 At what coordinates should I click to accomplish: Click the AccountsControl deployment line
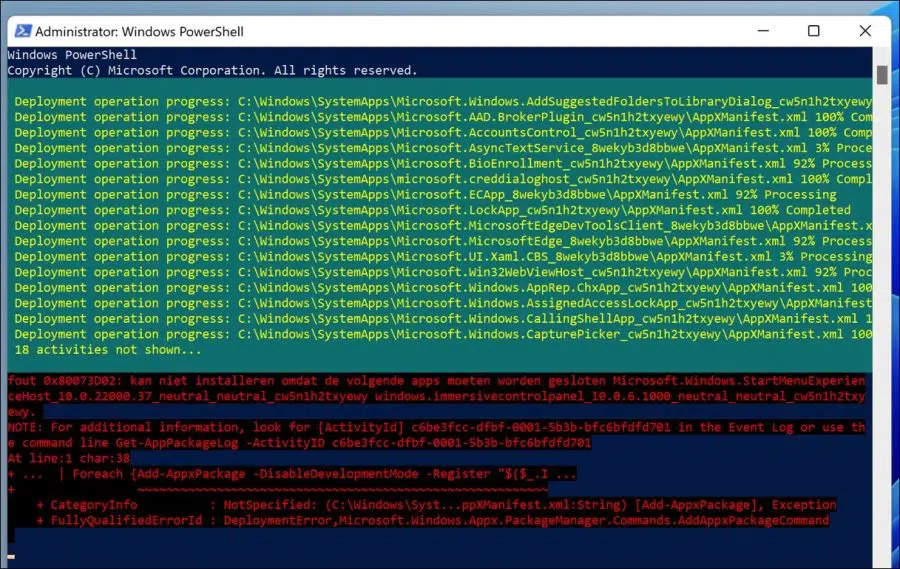pos(443,133)
